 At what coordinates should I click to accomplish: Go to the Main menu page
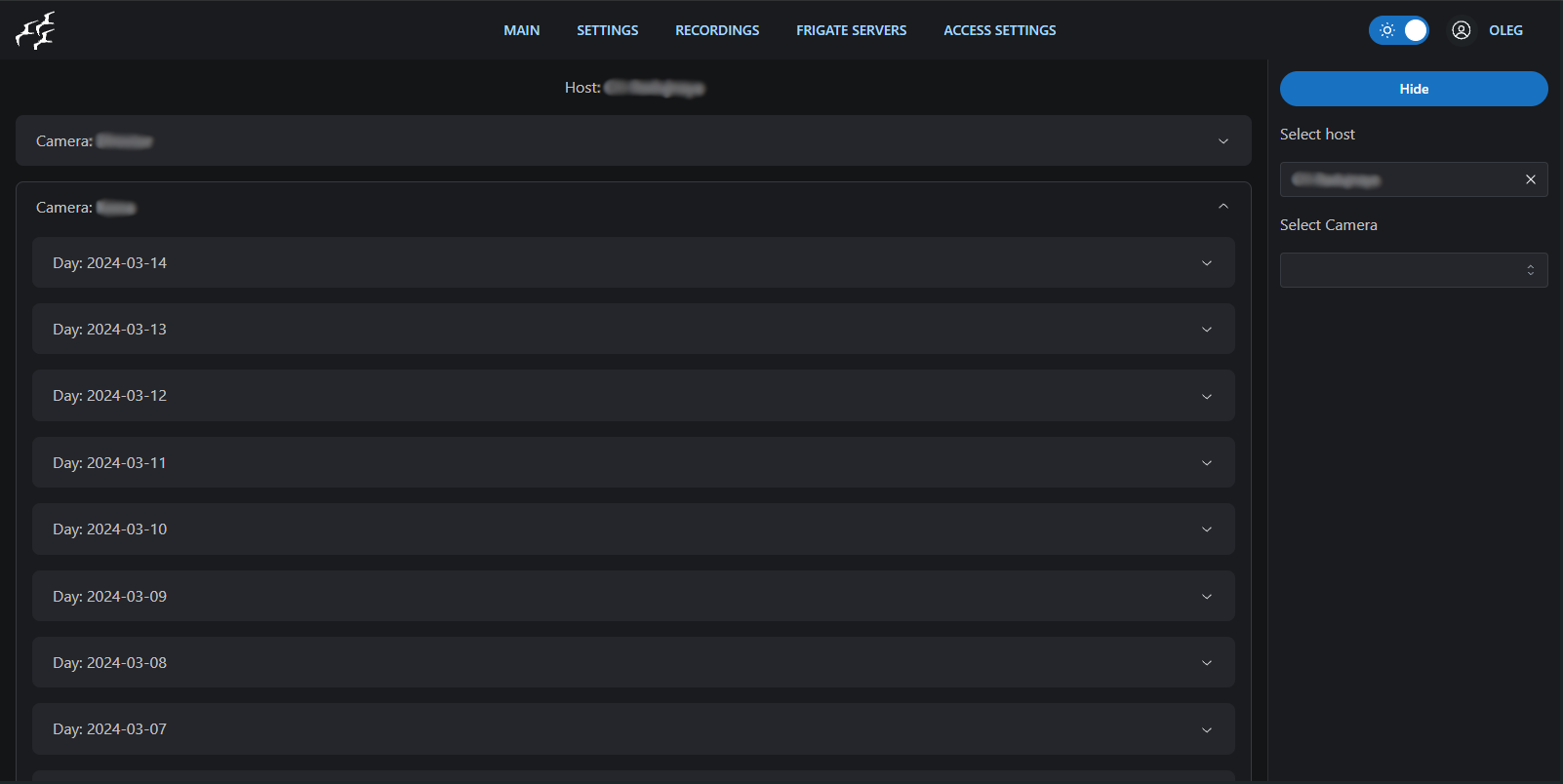pyautogui.click(x=521, y=30)
